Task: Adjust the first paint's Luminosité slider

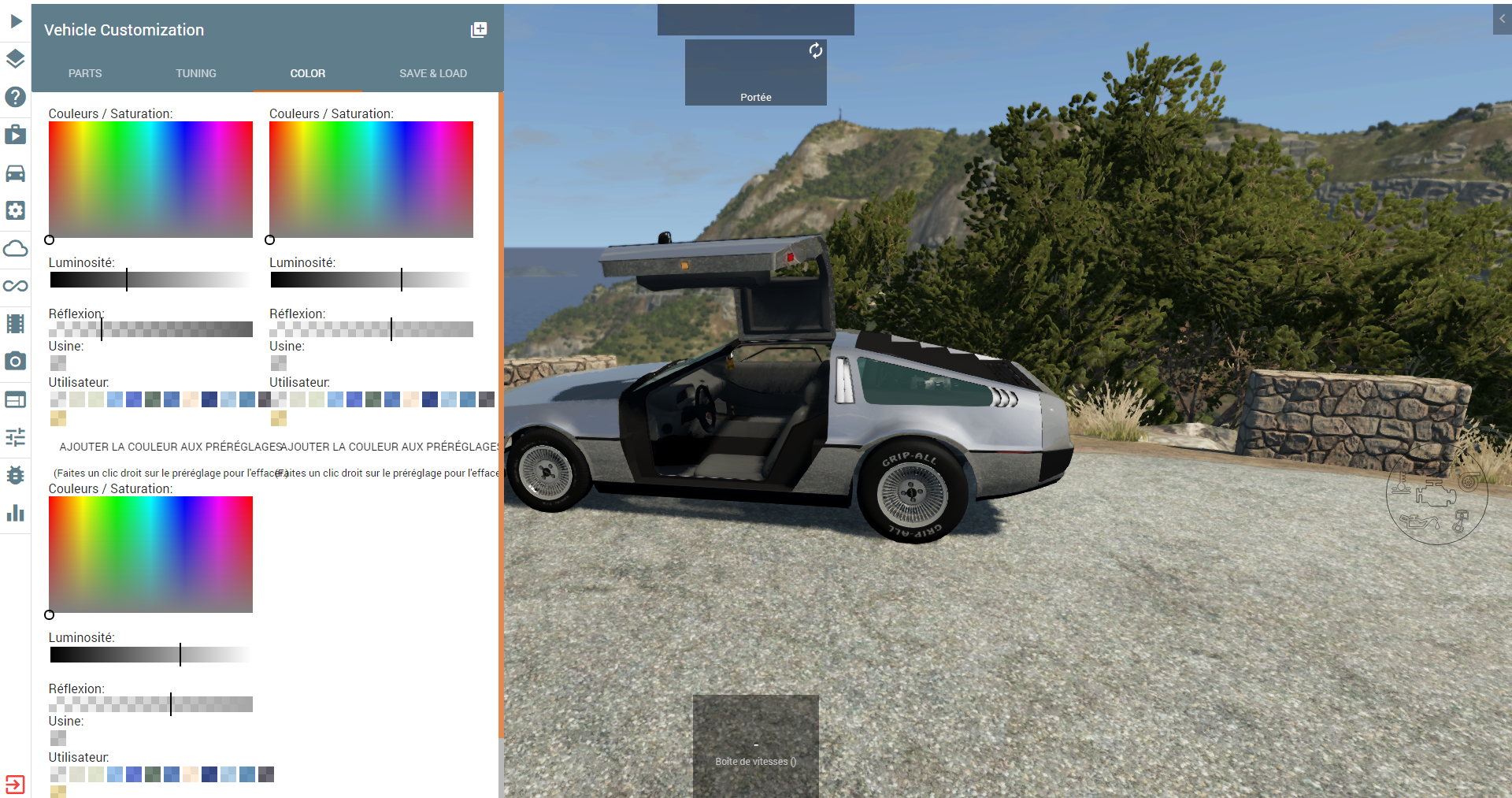Action: click(150, 280)
